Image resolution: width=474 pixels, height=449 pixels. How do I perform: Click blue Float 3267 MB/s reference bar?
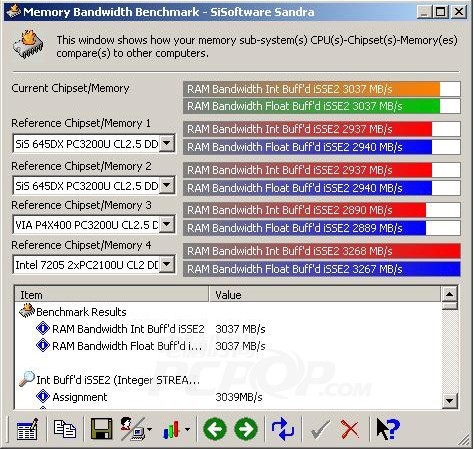322,269
